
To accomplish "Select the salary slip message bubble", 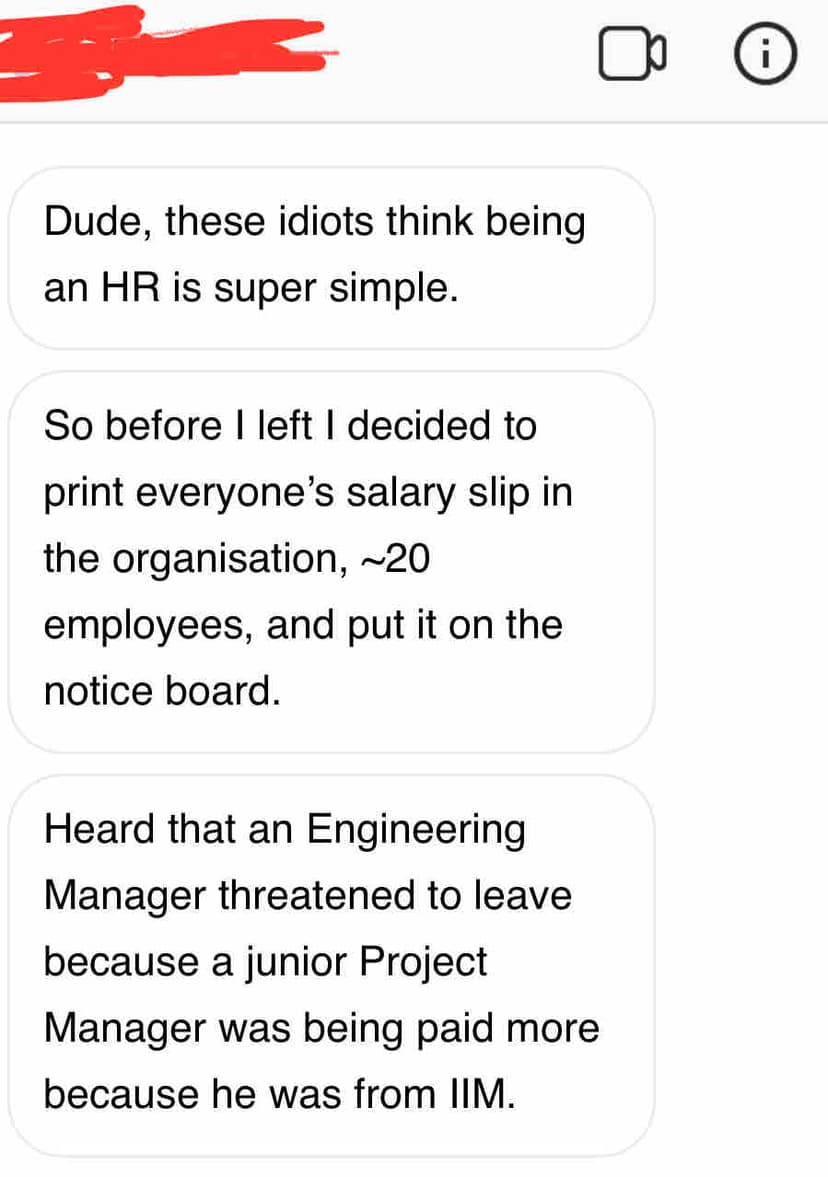I will 330,560.
